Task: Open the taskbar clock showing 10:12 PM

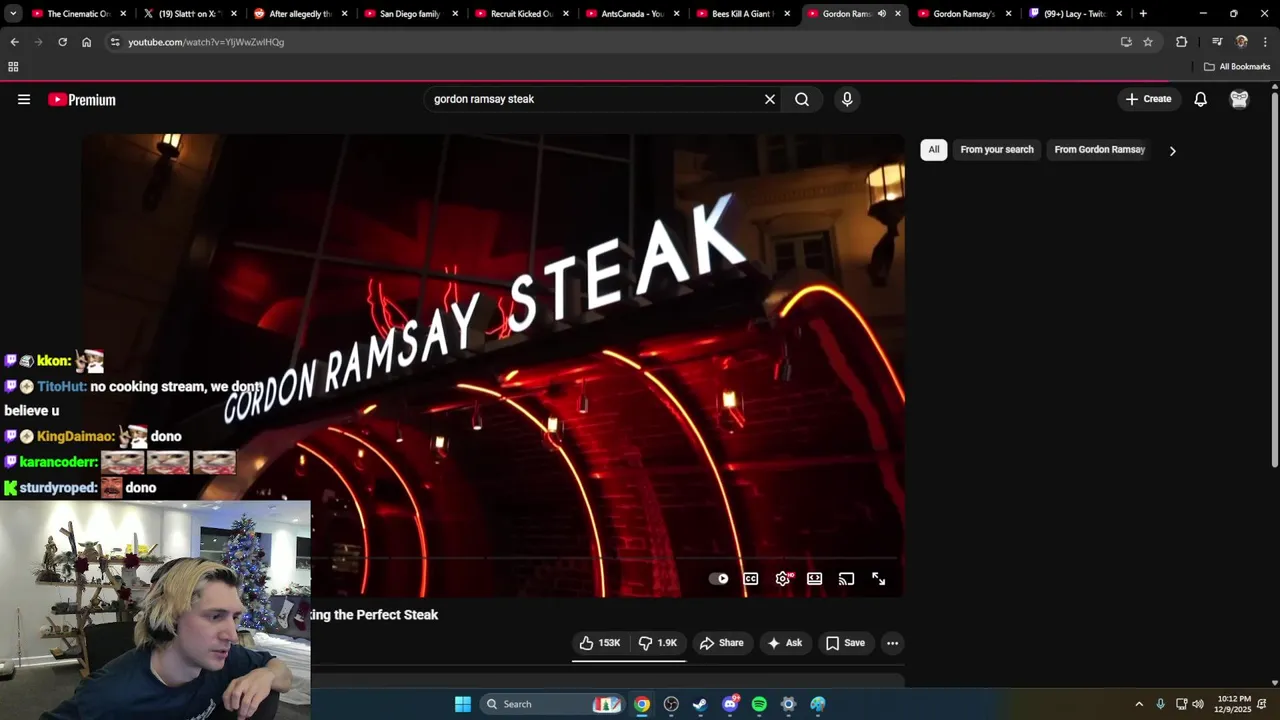Action: (x=1234, y=704)
